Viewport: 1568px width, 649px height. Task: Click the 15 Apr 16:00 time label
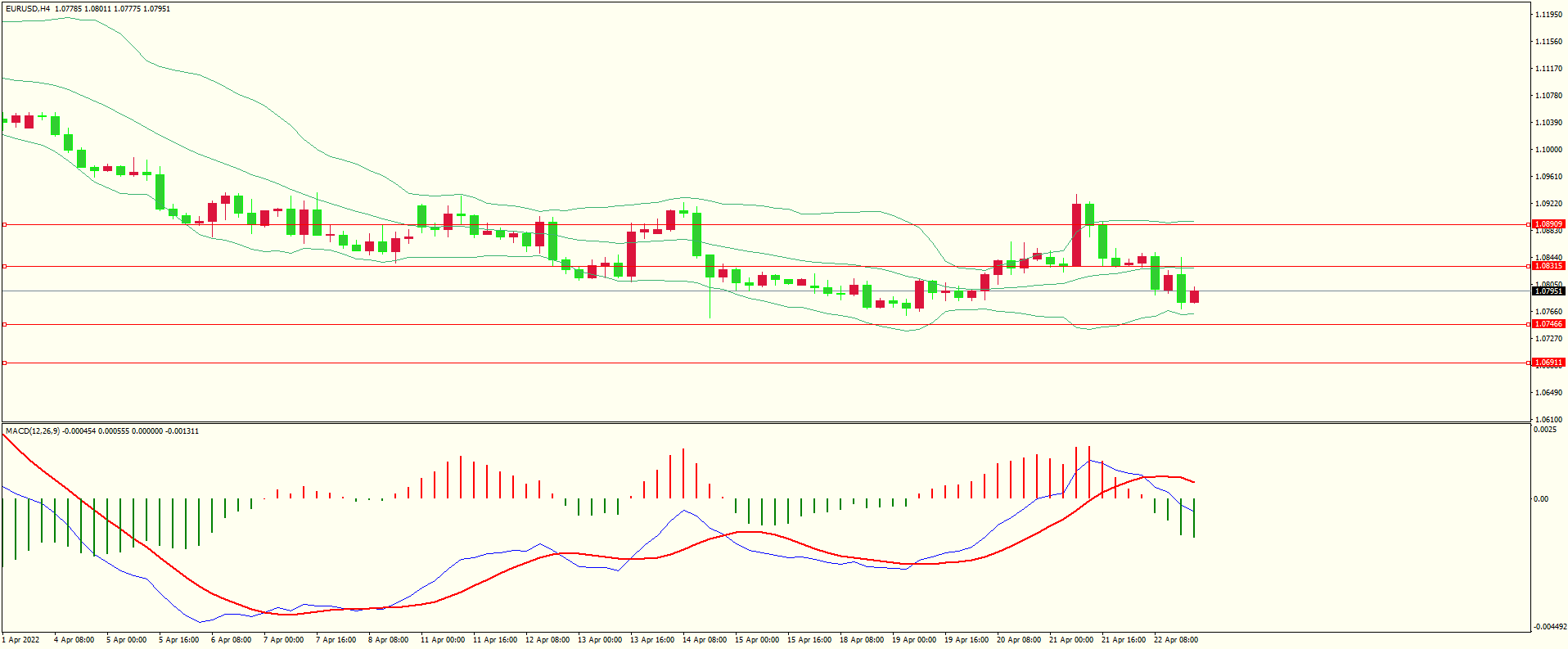tap(809, 640)
